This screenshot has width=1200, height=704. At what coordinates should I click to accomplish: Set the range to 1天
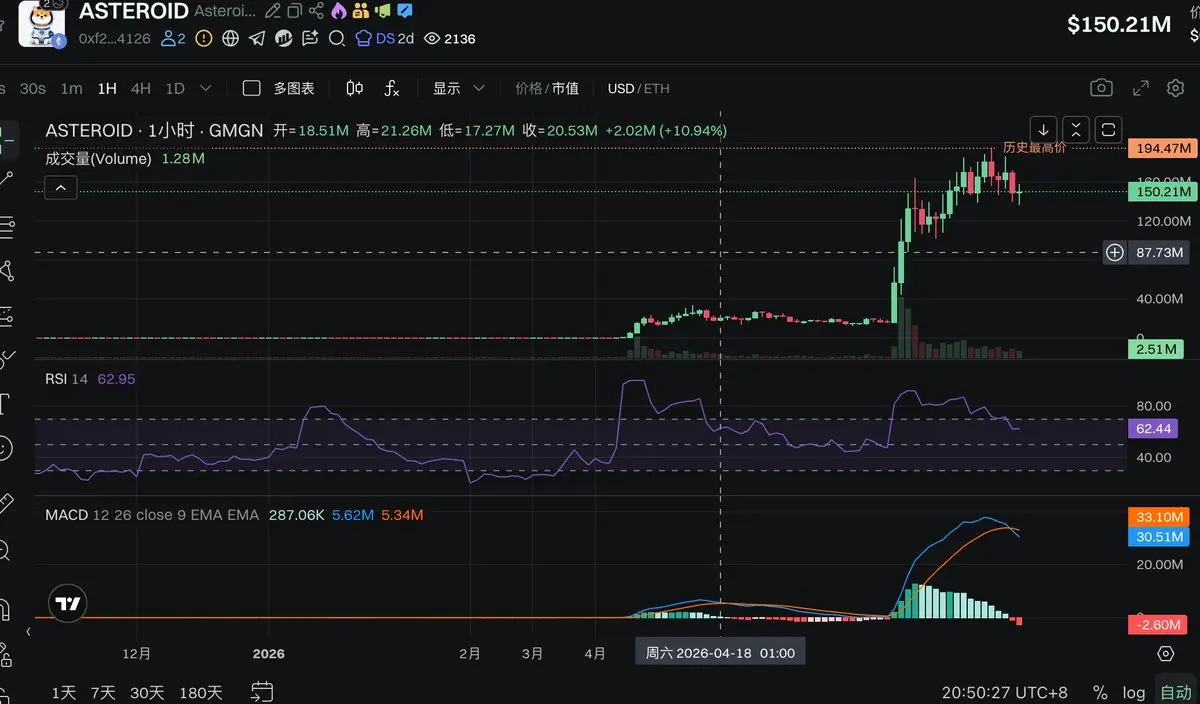point(63,692)
